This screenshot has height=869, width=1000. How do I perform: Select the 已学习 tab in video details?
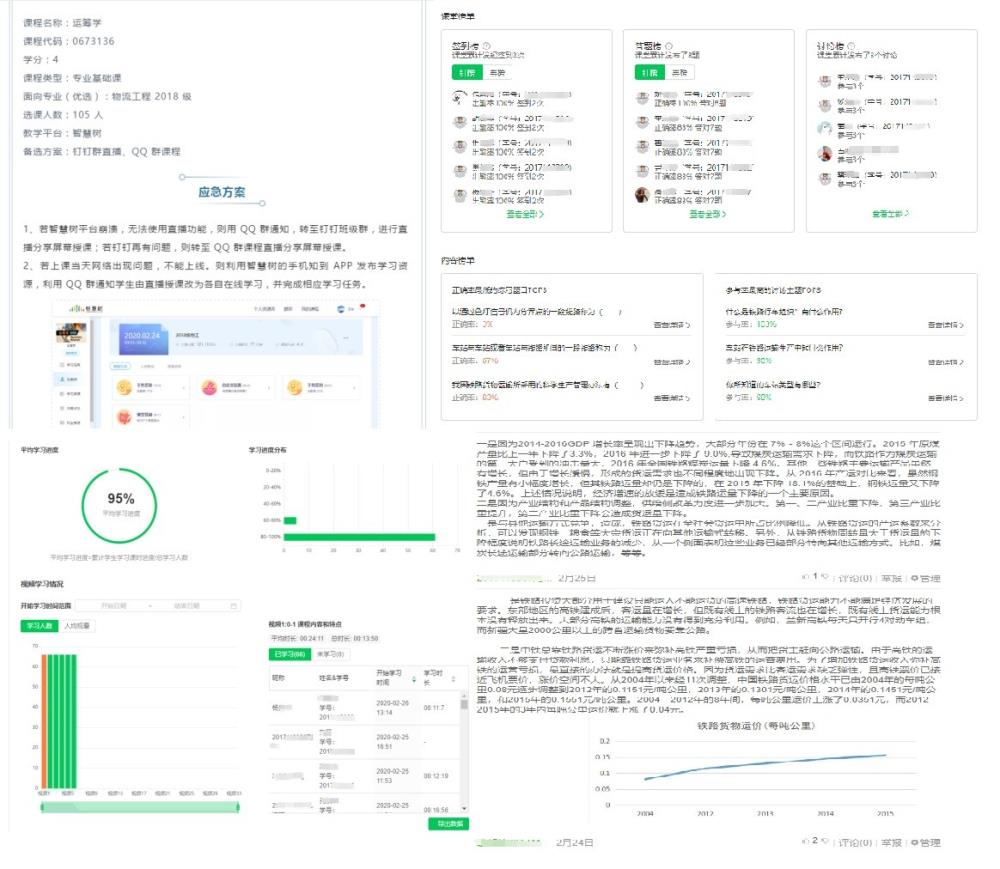click(288, 653)
